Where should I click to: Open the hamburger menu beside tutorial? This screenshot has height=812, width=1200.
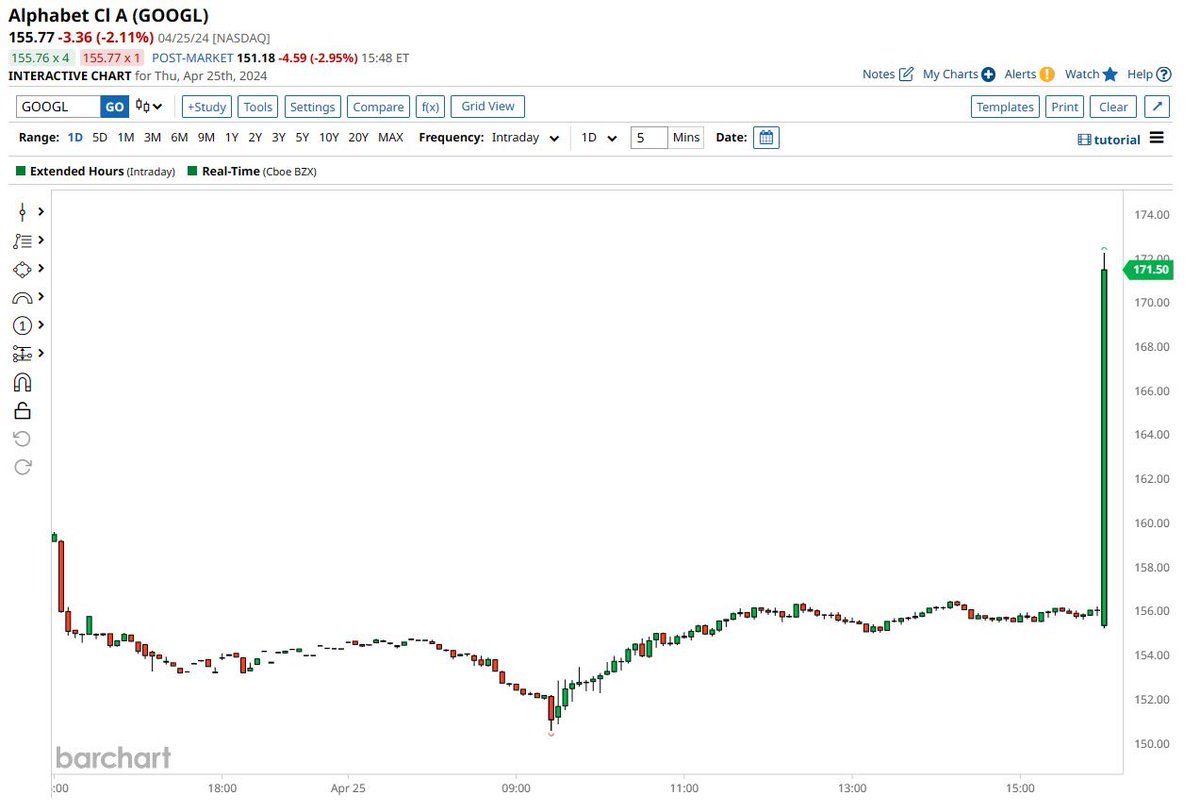[x=1157, y=138]
